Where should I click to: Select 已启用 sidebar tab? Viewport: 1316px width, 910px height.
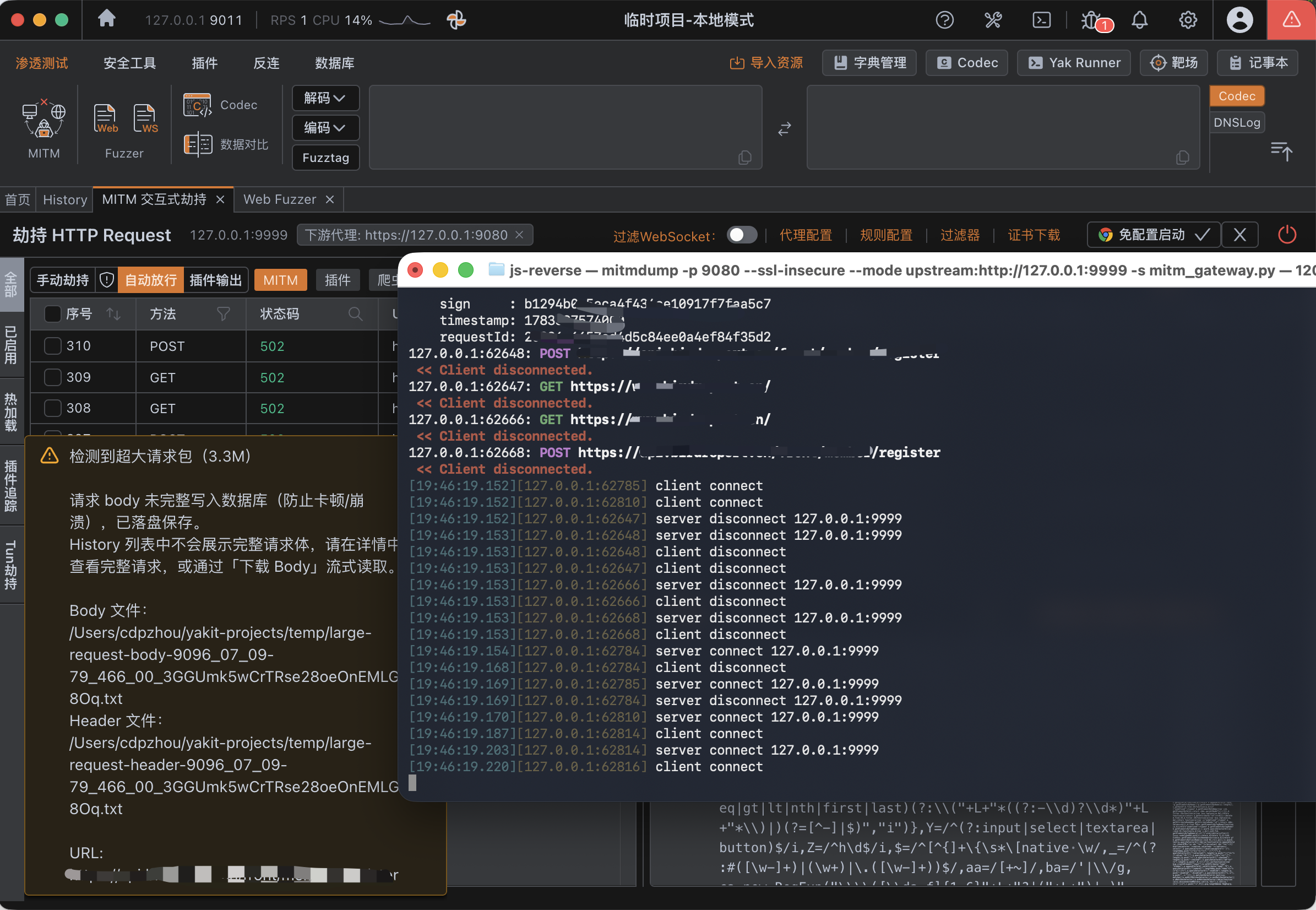point(12,345)
